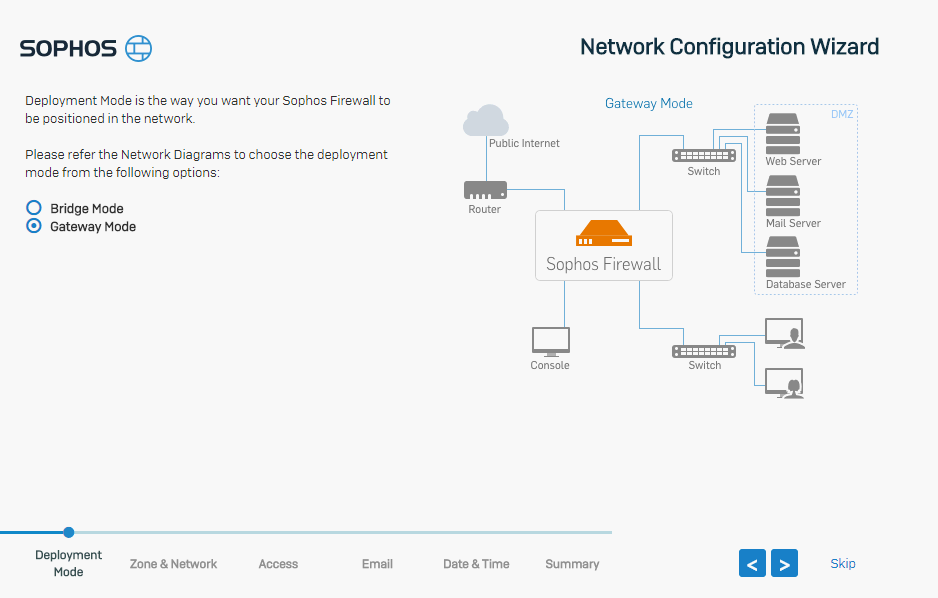The width and height of the screenshot is (938, 598).
Task: Click the Database Server label
Action: point(806,284)
